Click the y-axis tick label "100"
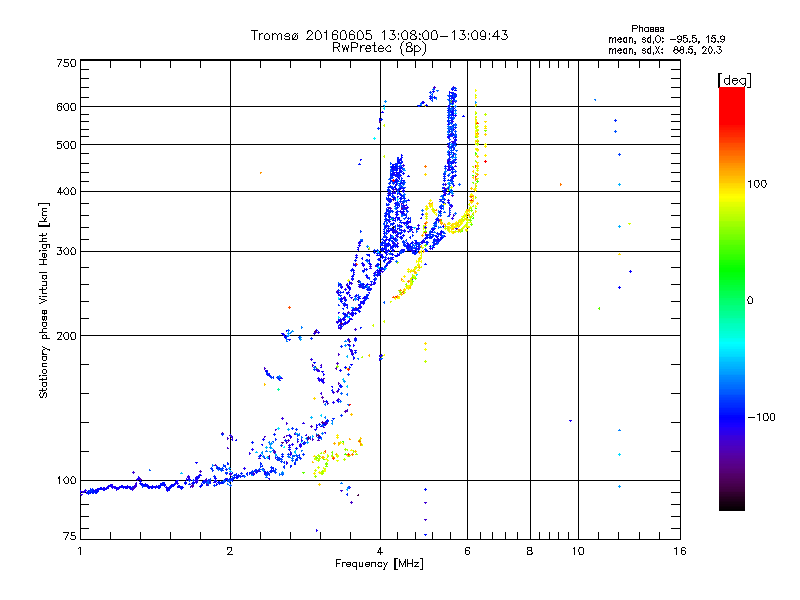The width and height of the screenshot is (800, 600). pyautogui.click(x=66, y=481)
